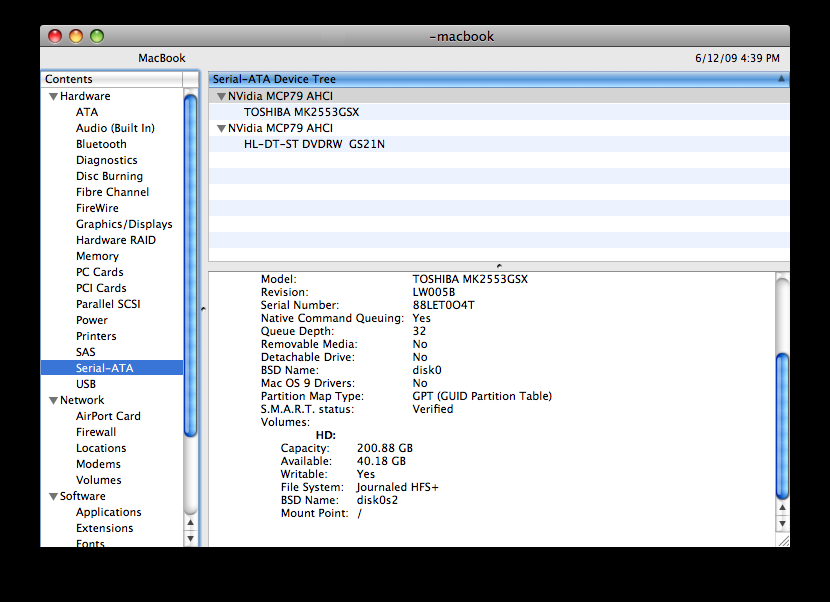Click capacity value 200.88 GB
830x602 pixels.
tap(385, 448)
